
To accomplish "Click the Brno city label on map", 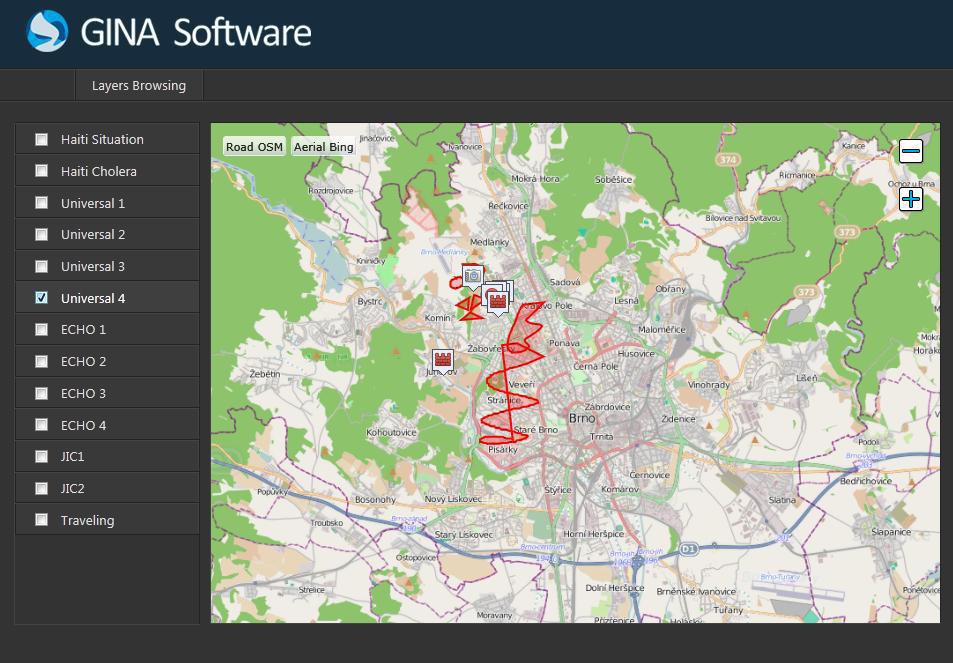I will (x=582, y=418).
